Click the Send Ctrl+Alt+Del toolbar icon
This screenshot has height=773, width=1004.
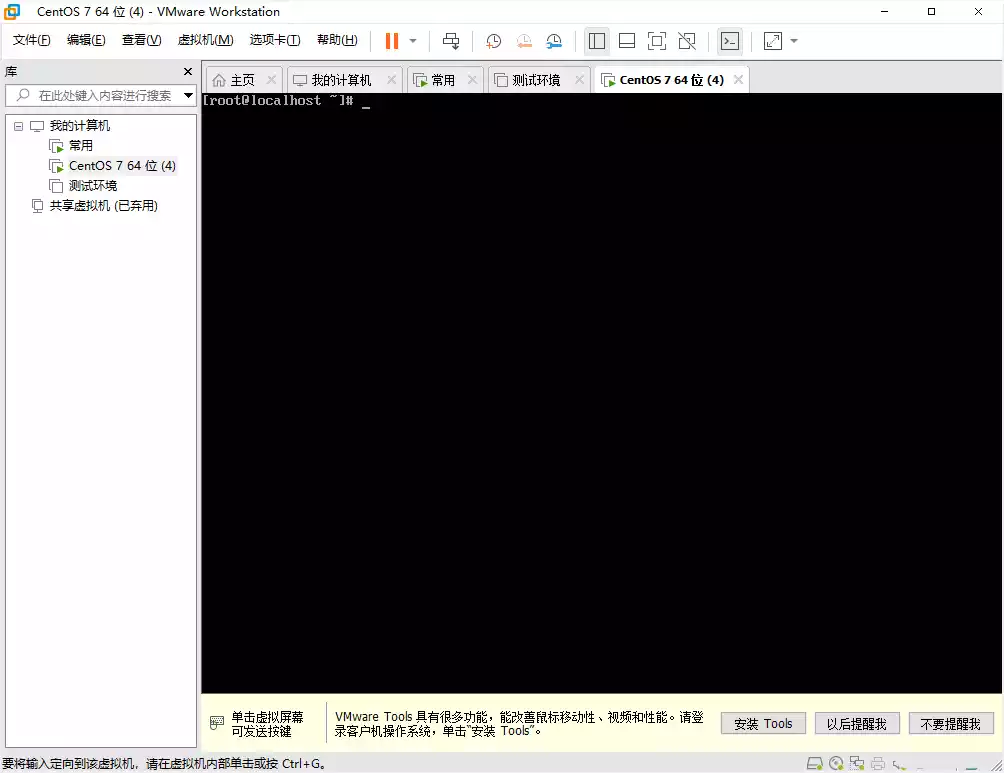(451, 41)
